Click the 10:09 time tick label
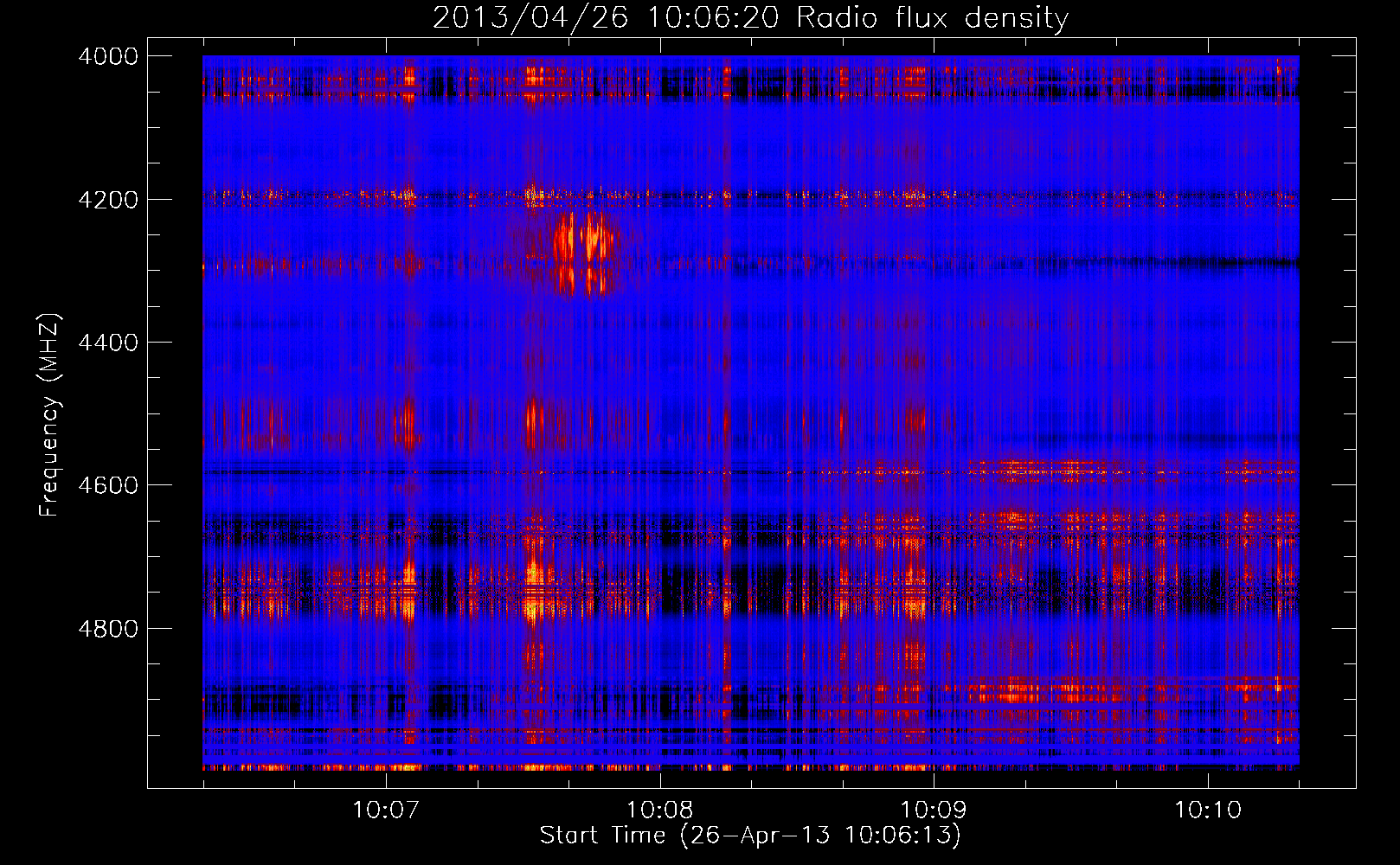The width and height of the screenshot is (1400, 865). tap(934, 810)
